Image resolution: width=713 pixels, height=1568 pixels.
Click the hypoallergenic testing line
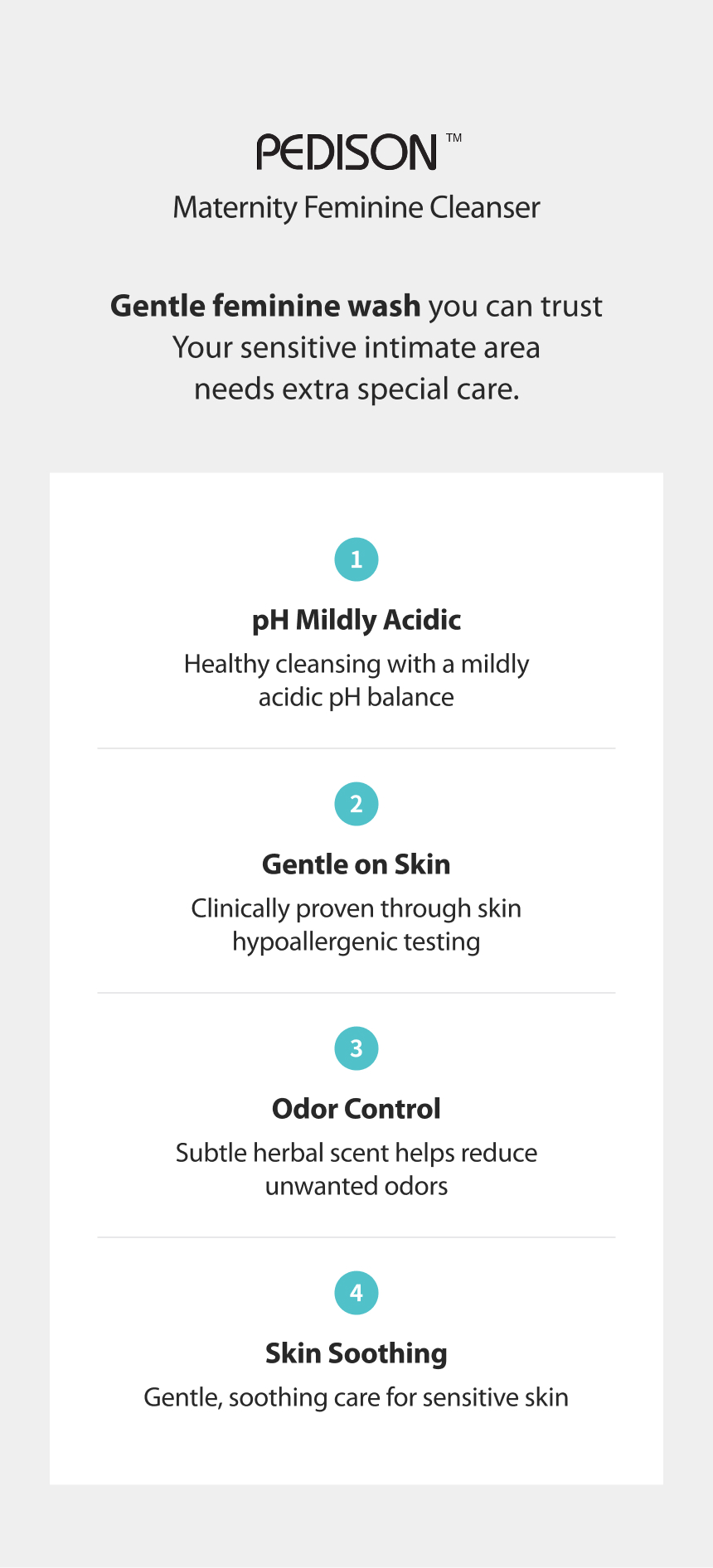pos(356,941)
